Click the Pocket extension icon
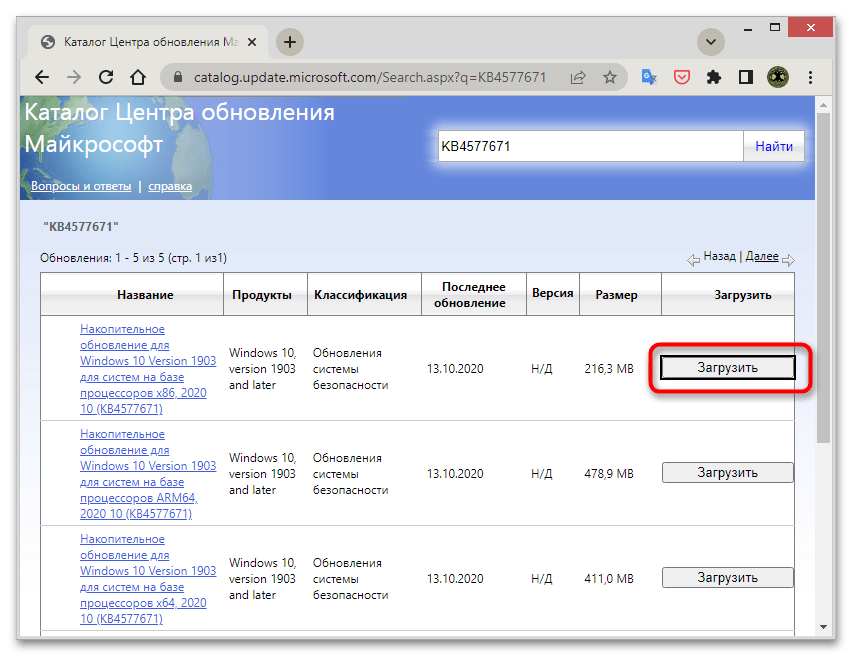The height and width of the screenshot is (656, 852). point(681,77)
